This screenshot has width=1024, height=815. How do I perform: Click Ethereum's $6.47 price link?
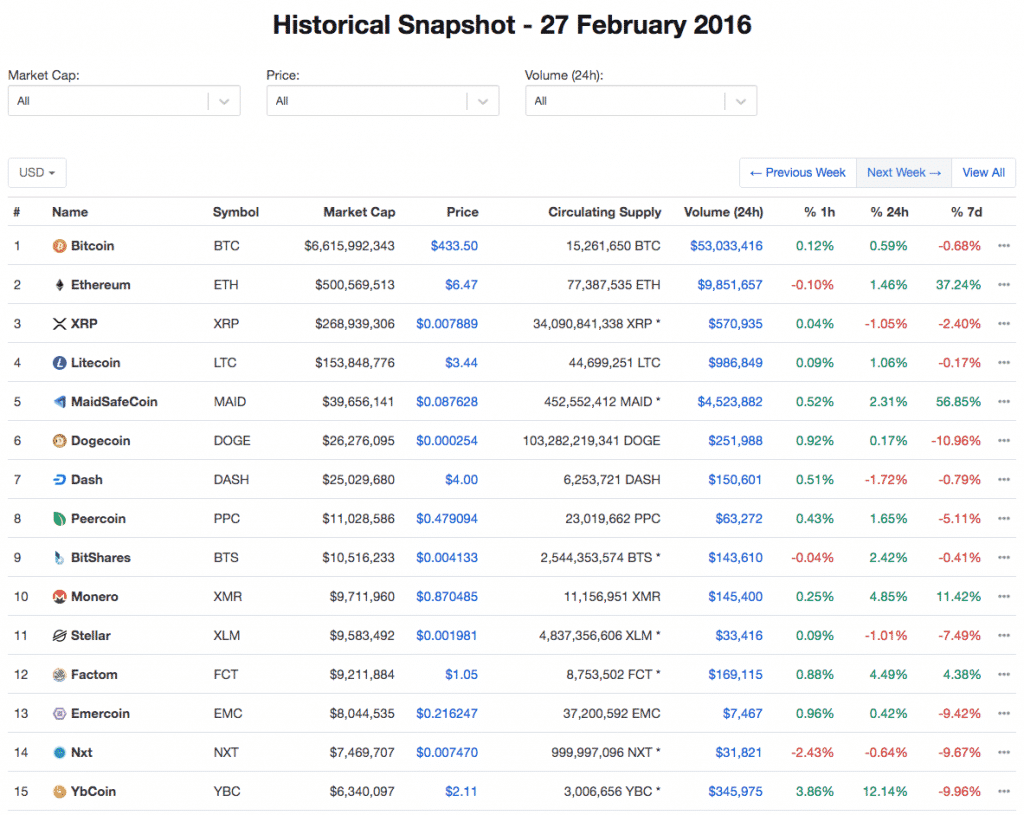click(461, 285)
